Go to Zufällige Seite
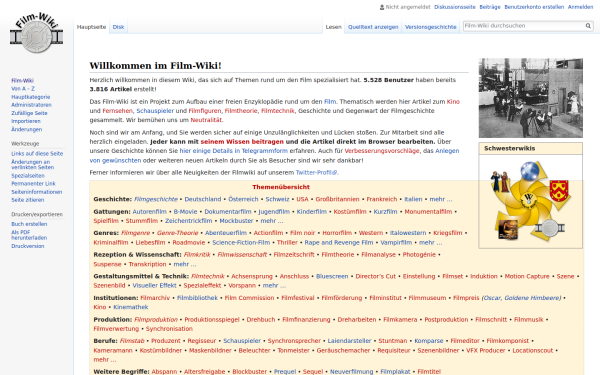 pos(29,113)
